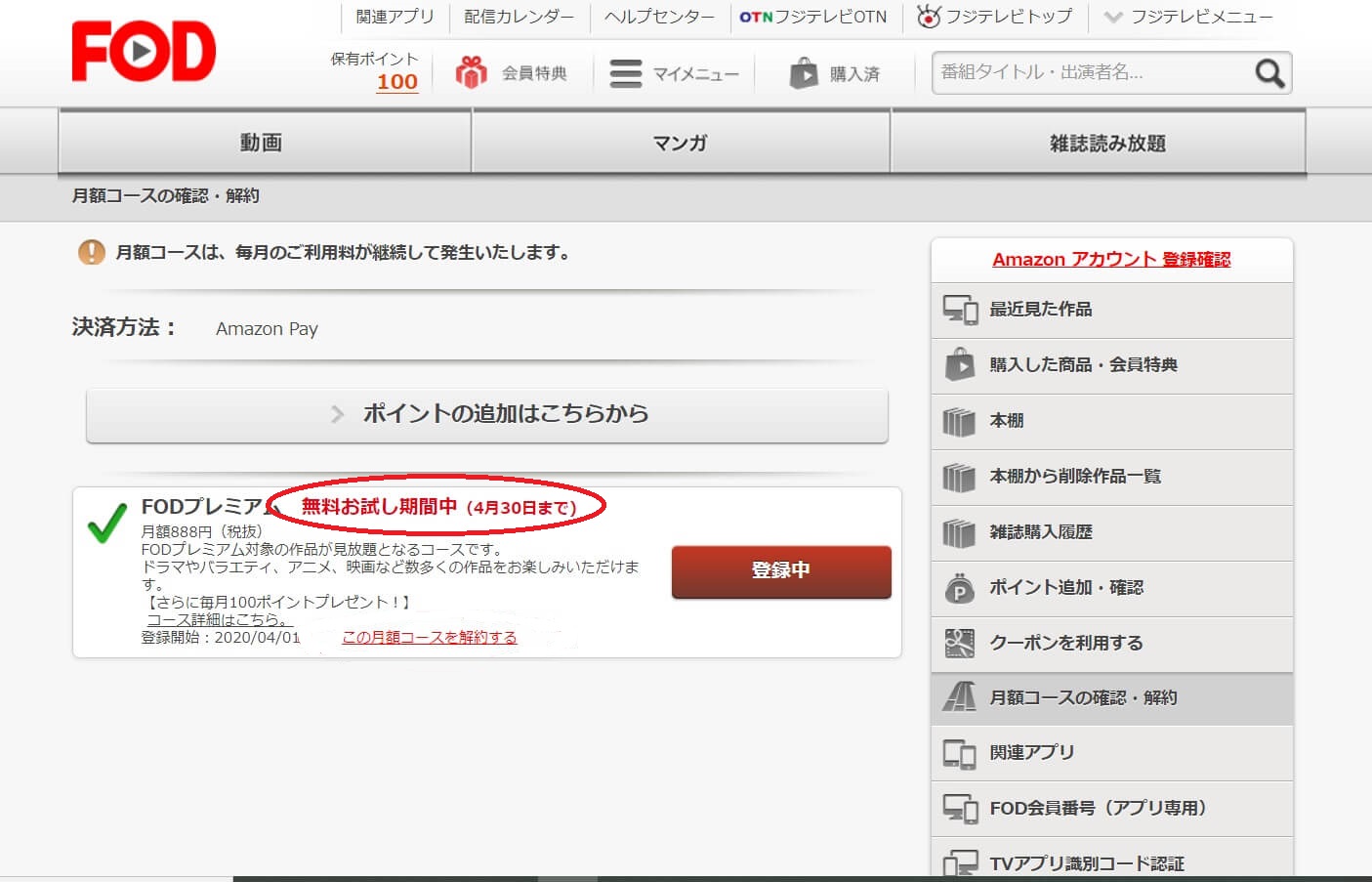Click the related apps devices icon

pos(960,753)
